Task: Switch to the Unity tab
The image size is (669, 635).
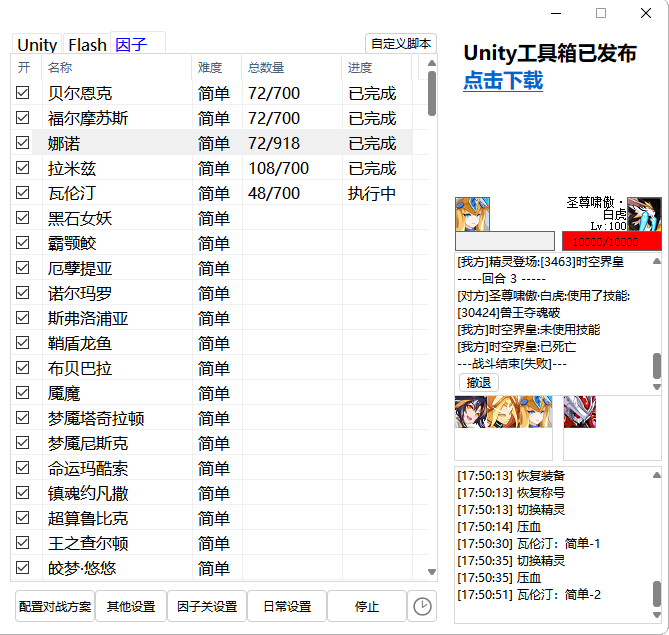Action: click(x=37, y=44)
